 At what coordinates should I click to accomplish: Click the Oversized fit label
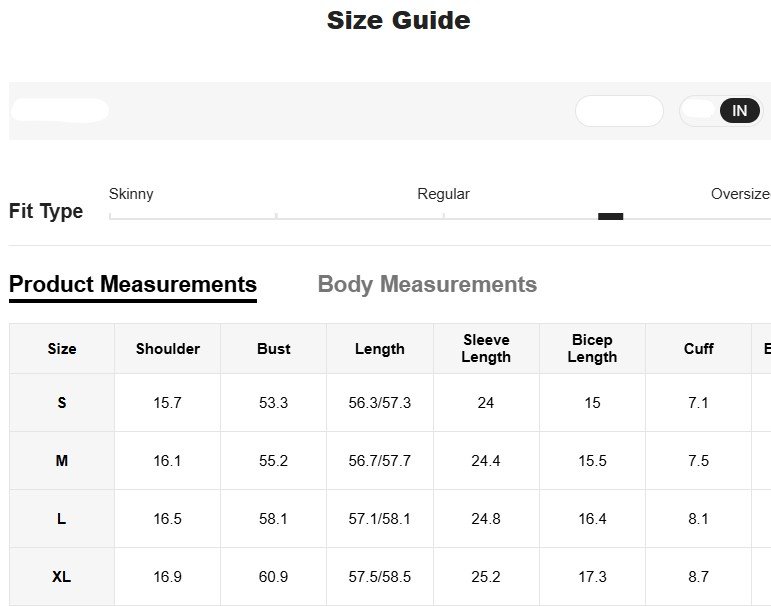pyautogui.click(x=741, y=194)
